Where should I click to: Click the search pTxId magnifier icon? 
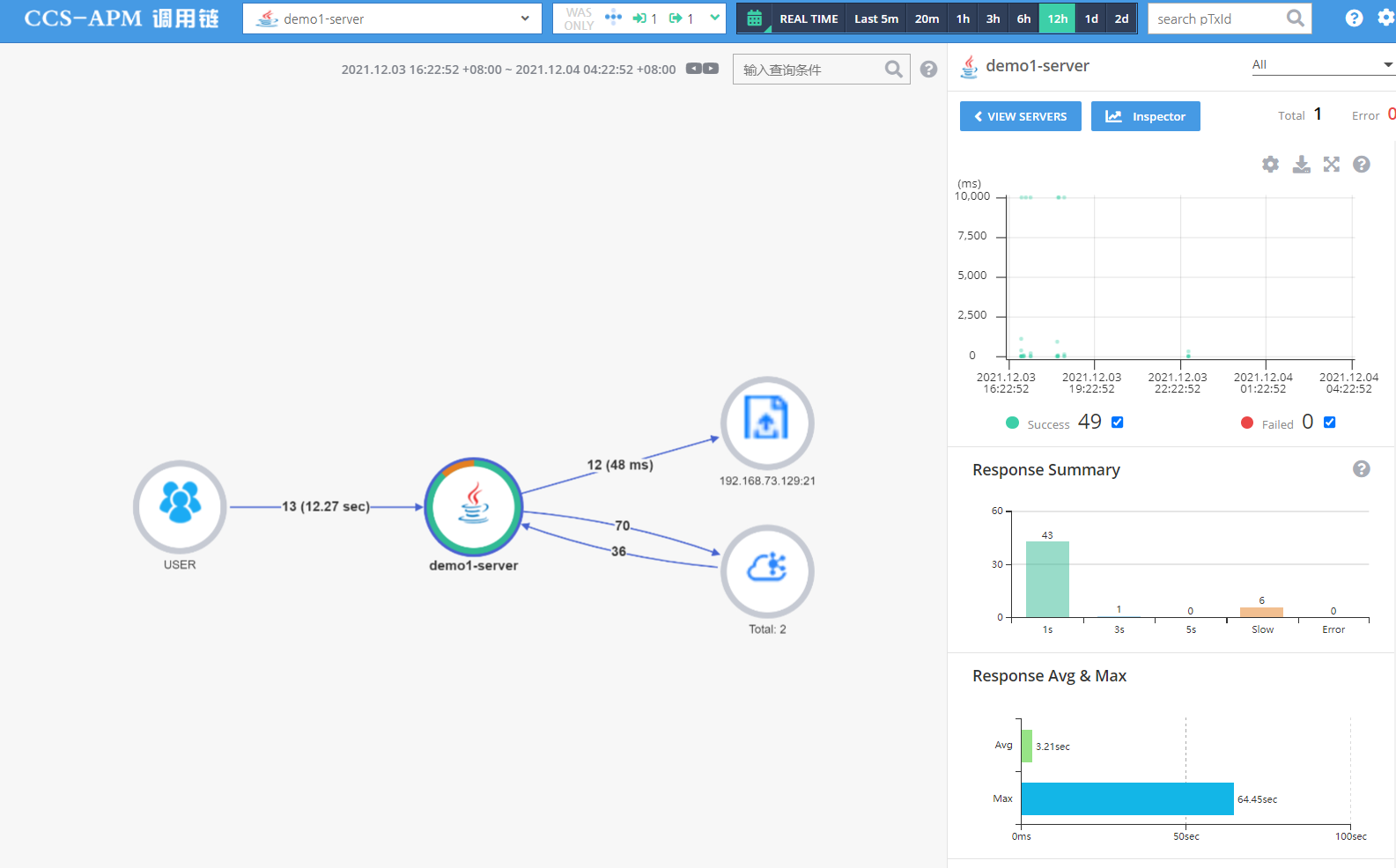(x=1295, y=18)
